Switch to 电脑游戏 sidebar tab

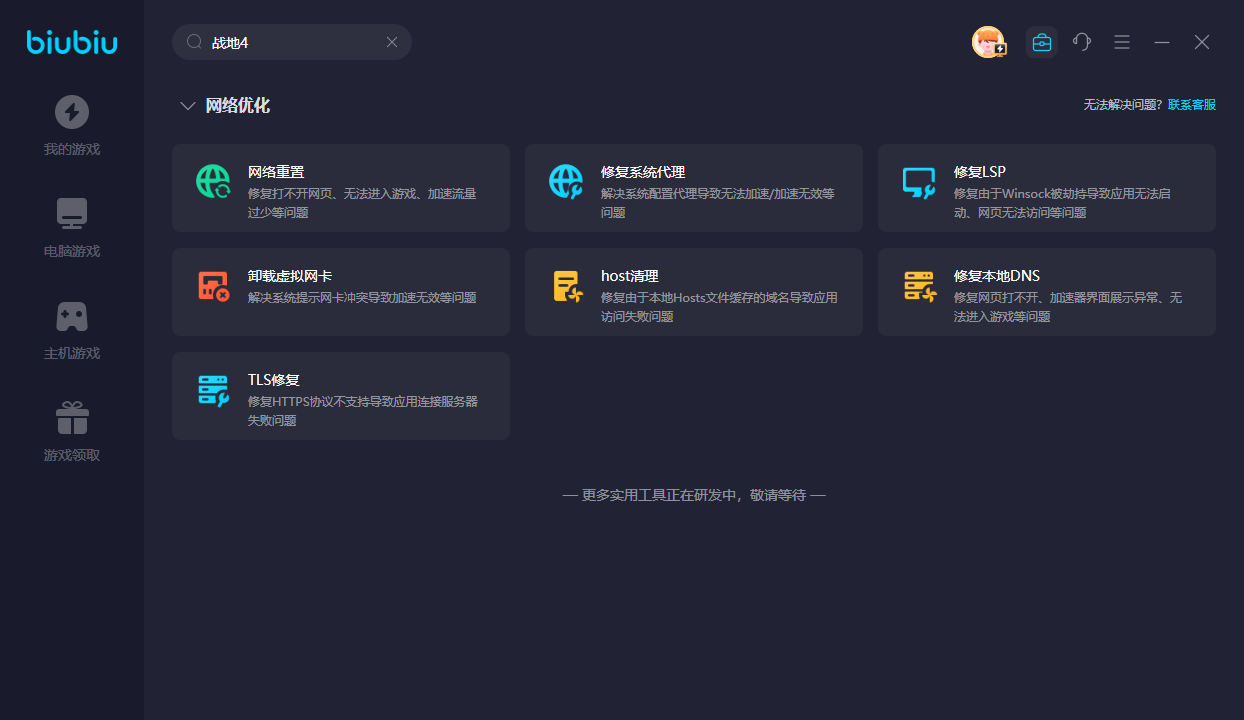tap(72, 228)
